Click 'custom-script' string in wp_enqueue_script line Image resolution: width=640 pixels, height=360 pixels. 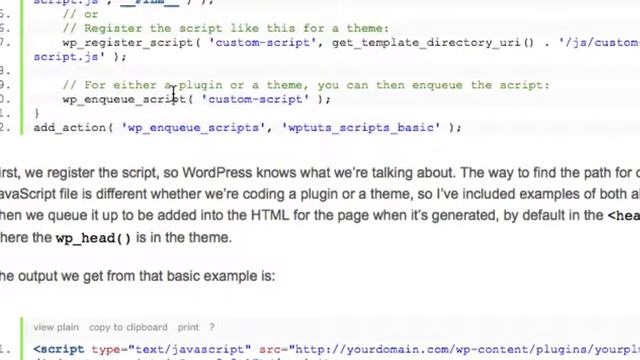[255, 100]
